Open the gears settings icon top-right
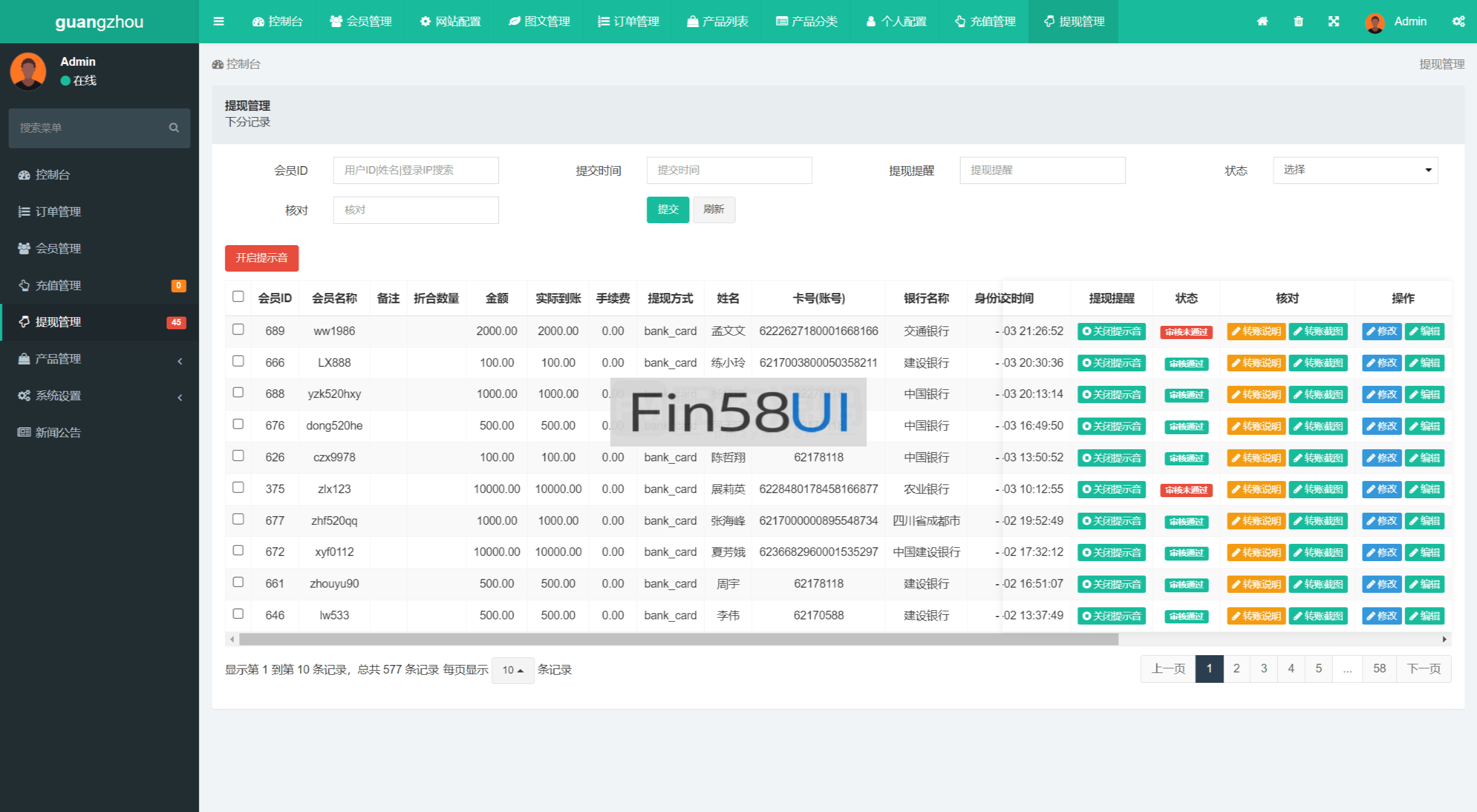 coord(1459,21)
